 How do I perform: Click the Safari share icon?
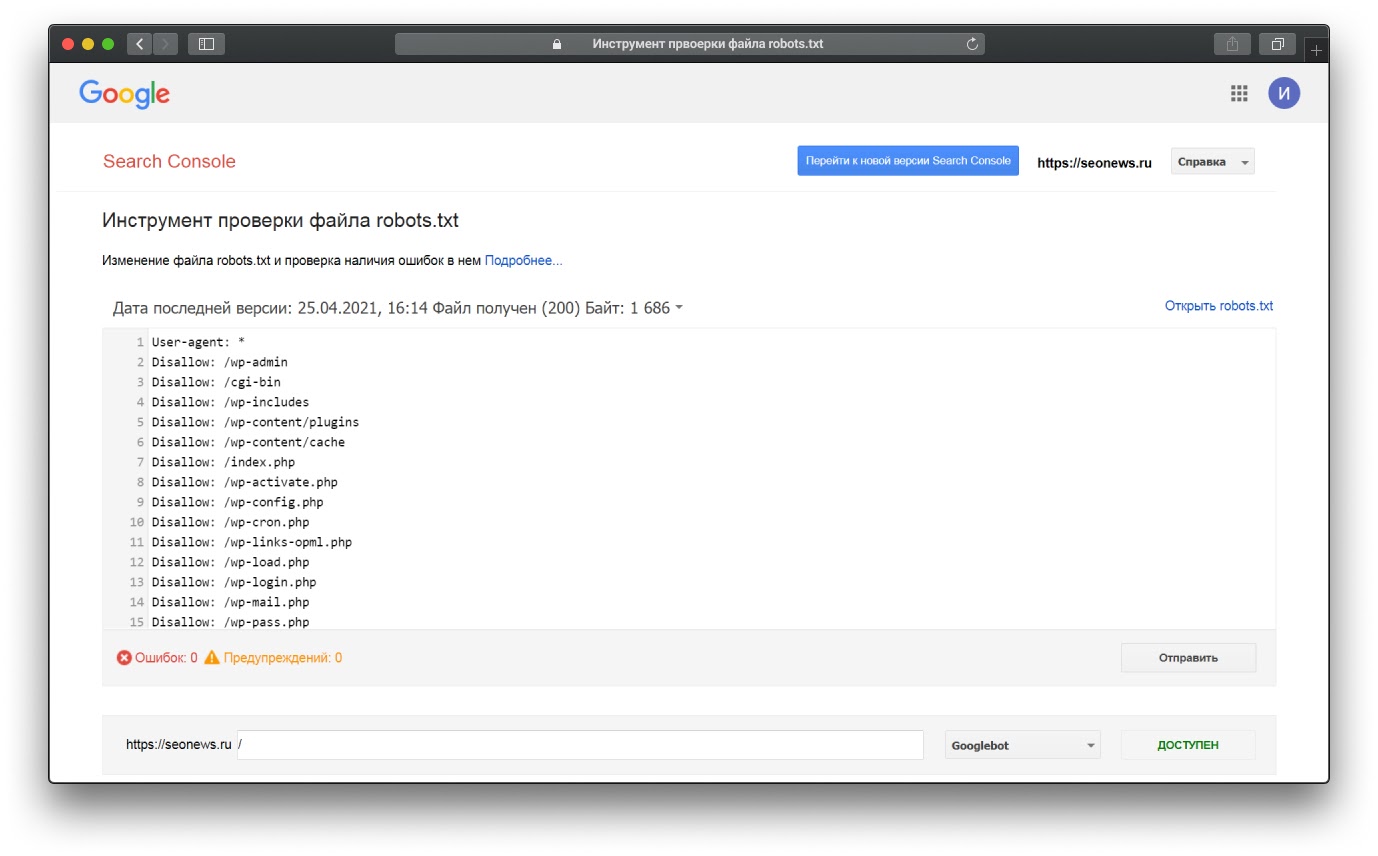[x=1232, y=44]
